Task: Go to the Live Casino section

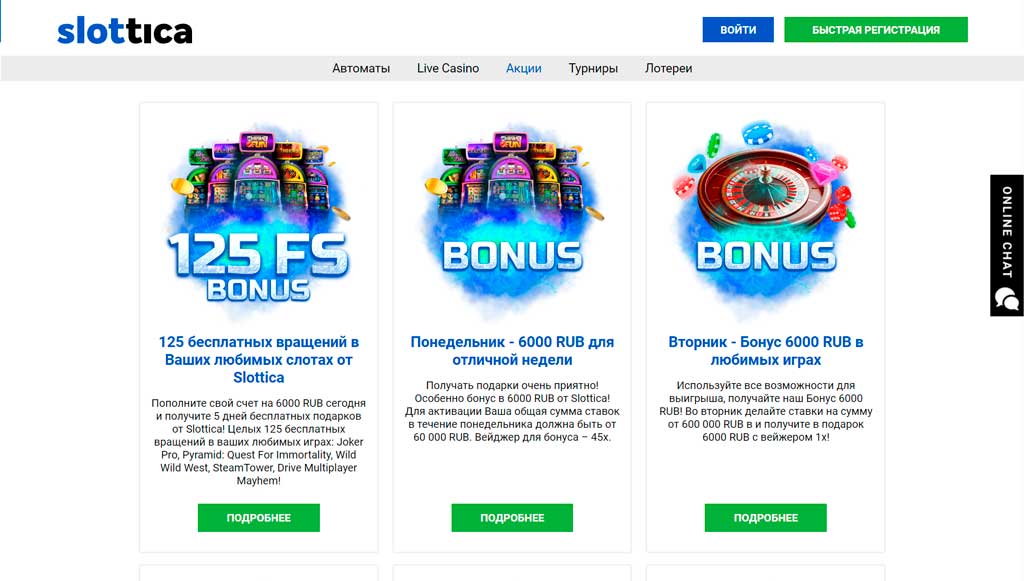Action: click(x=448, y=68)
